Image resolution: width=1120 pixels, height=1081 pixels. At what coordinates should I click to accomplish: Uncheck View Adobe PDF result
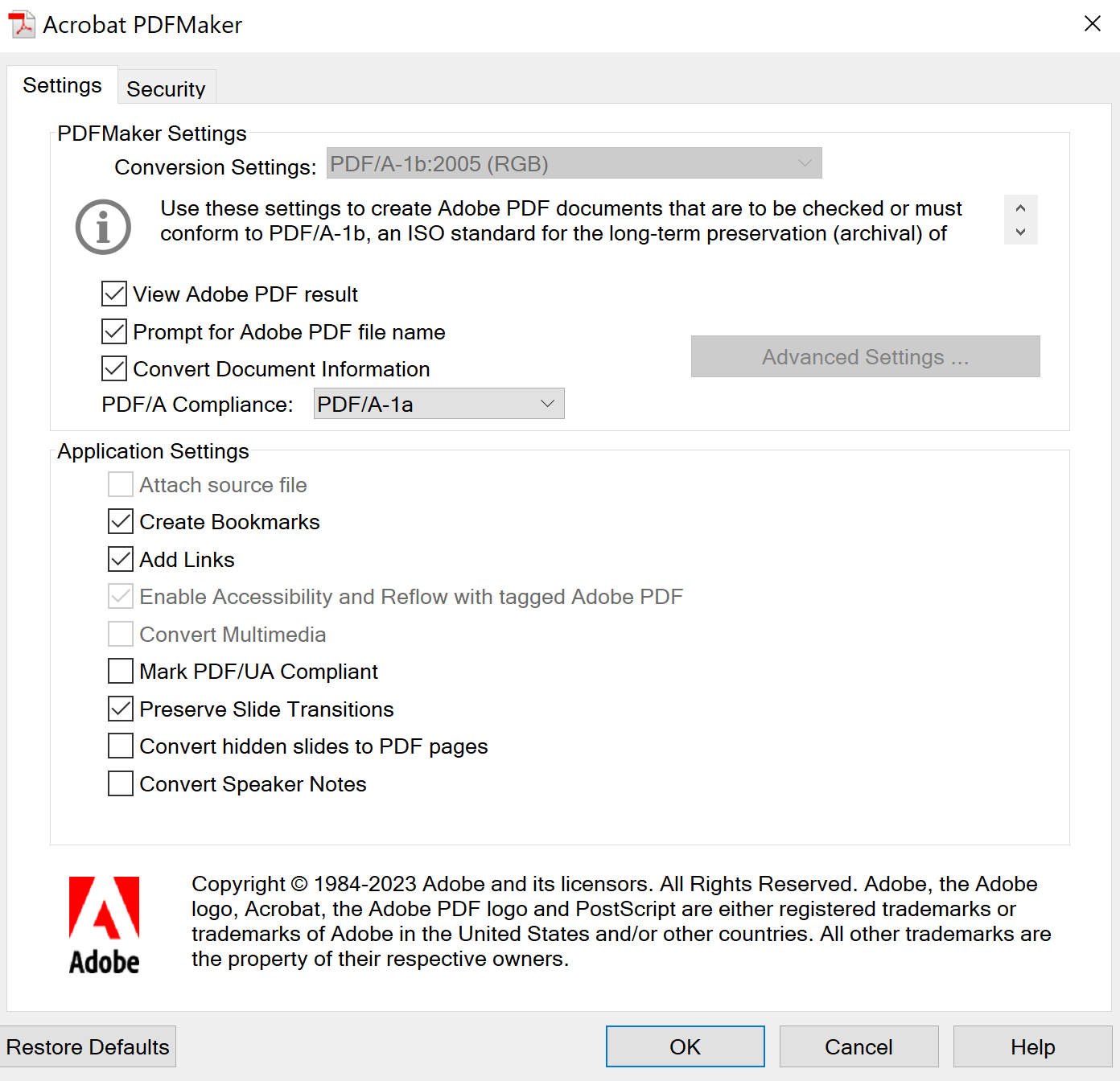click(113, 294)
